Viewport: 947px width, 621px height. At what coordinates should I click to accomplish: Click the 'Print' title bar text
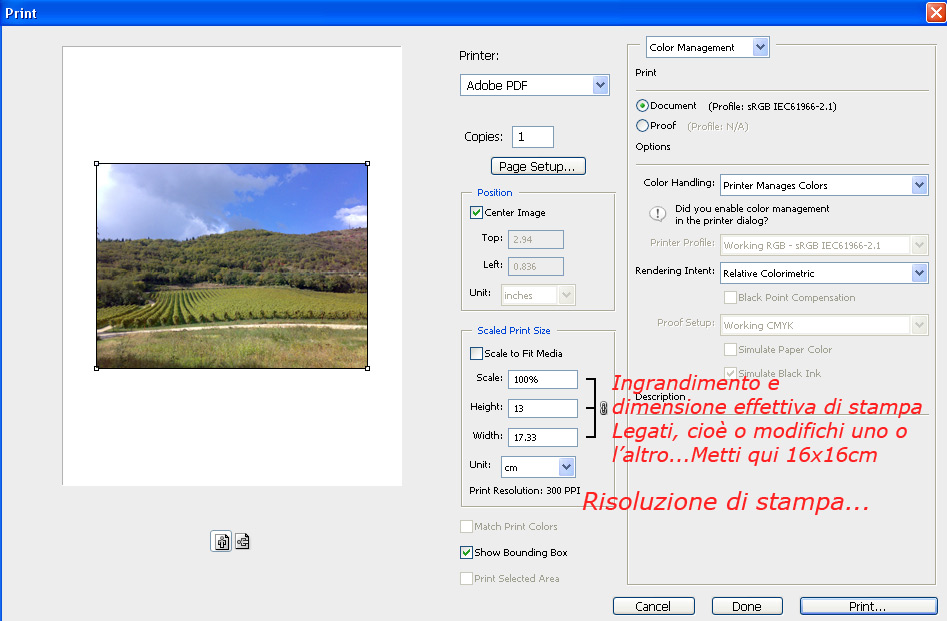pos(21,13)
